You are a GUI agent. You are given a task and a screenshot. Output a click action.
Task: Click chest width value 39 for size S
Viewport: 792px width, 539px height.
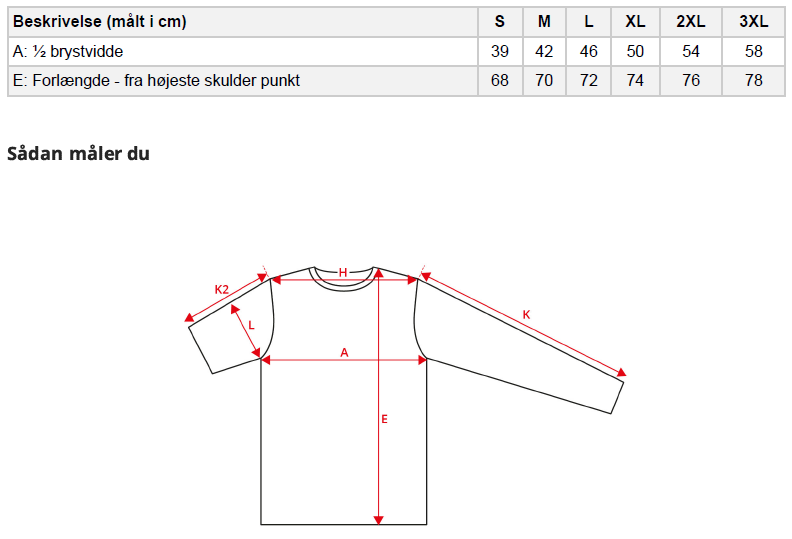[500, 52]
